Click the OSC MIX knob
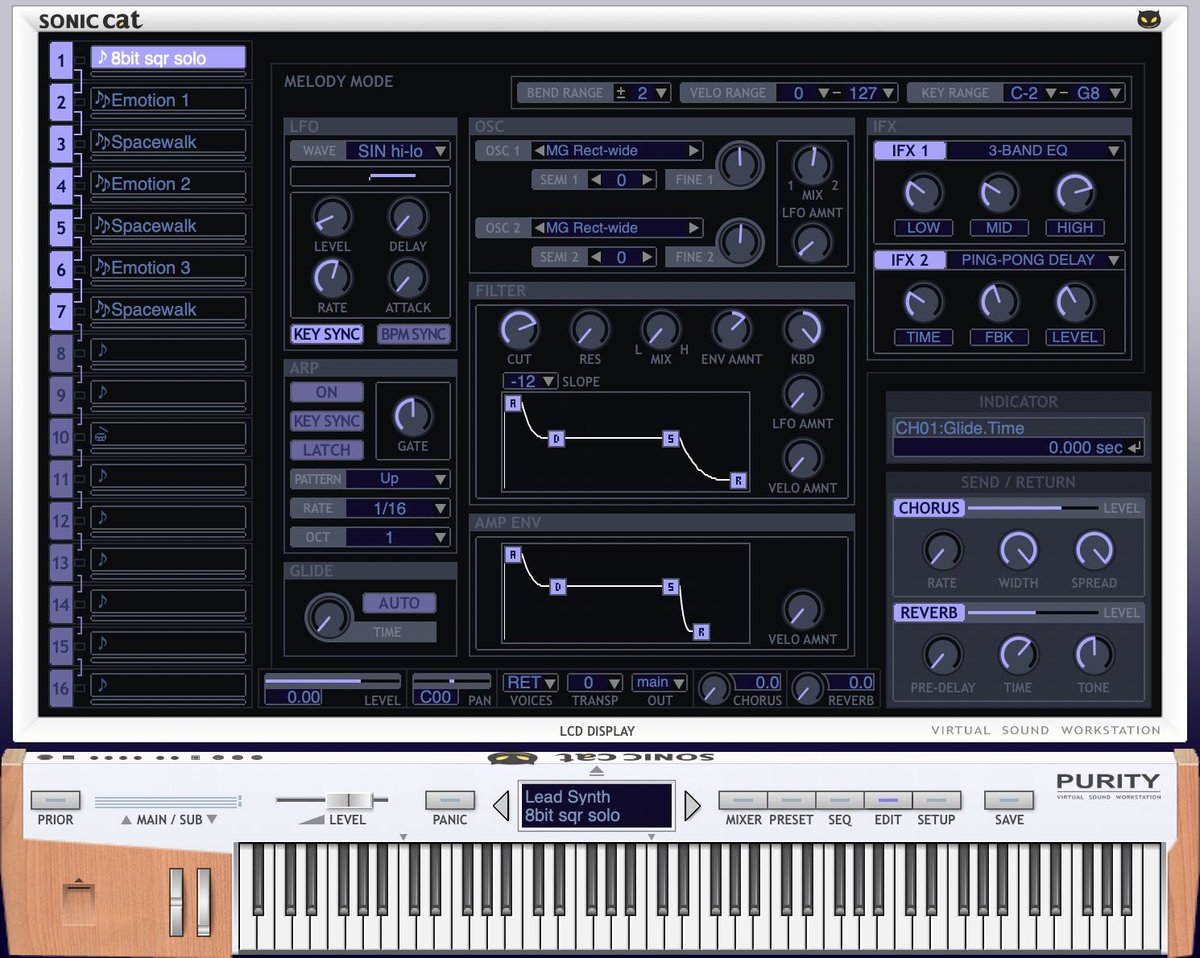The image size is (1200, 958). click(812, 165)
